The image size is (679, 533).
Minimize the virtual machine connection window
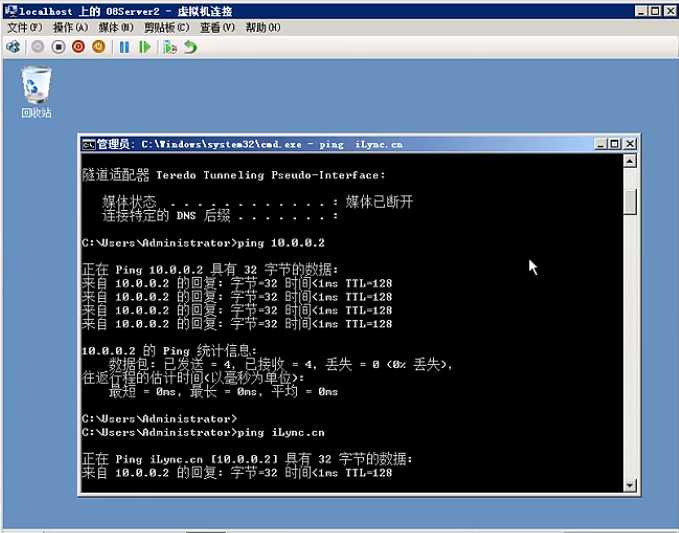(641, 11)
